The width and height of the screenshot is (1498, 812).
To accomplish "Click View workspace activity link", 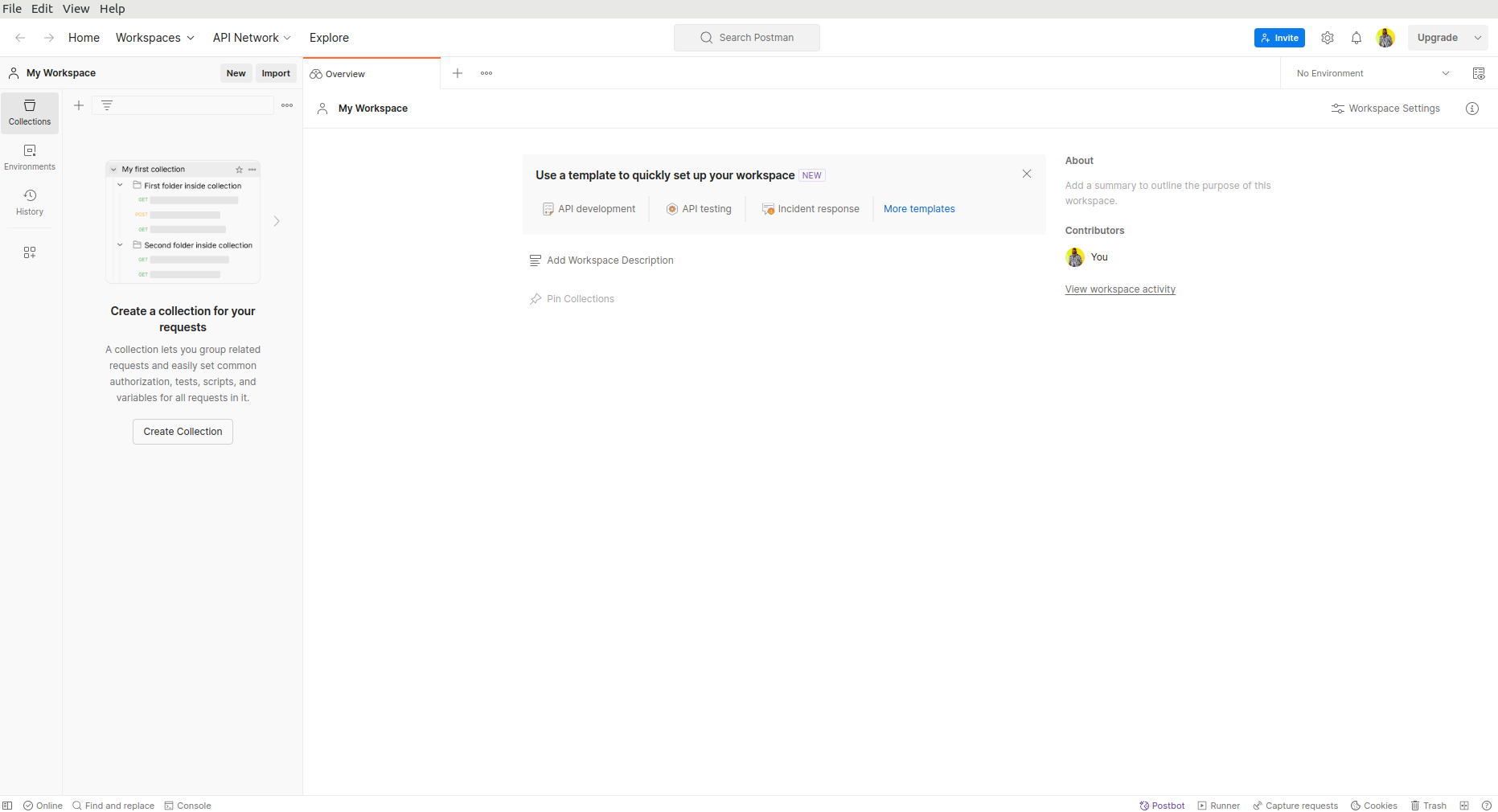I will pyautogui.click(x=1120, y=289).
